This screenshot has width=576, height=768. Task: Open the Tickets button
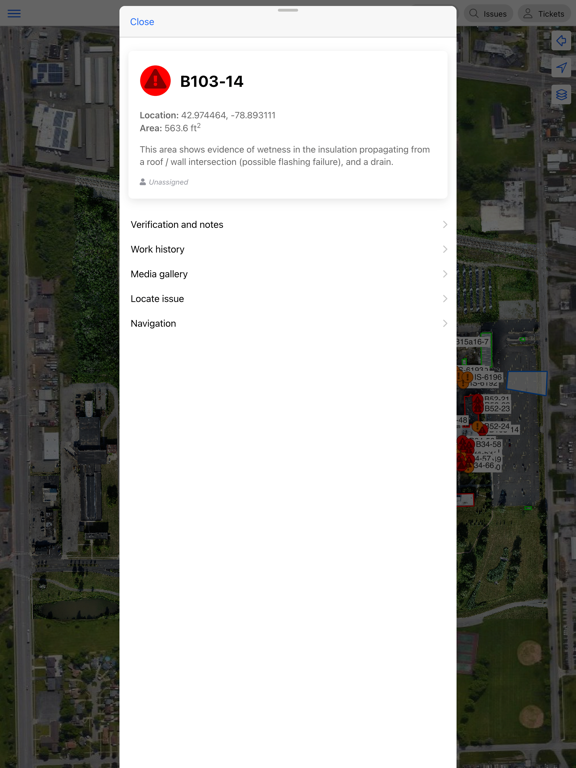pyautogui.click(x=544, y=14)
